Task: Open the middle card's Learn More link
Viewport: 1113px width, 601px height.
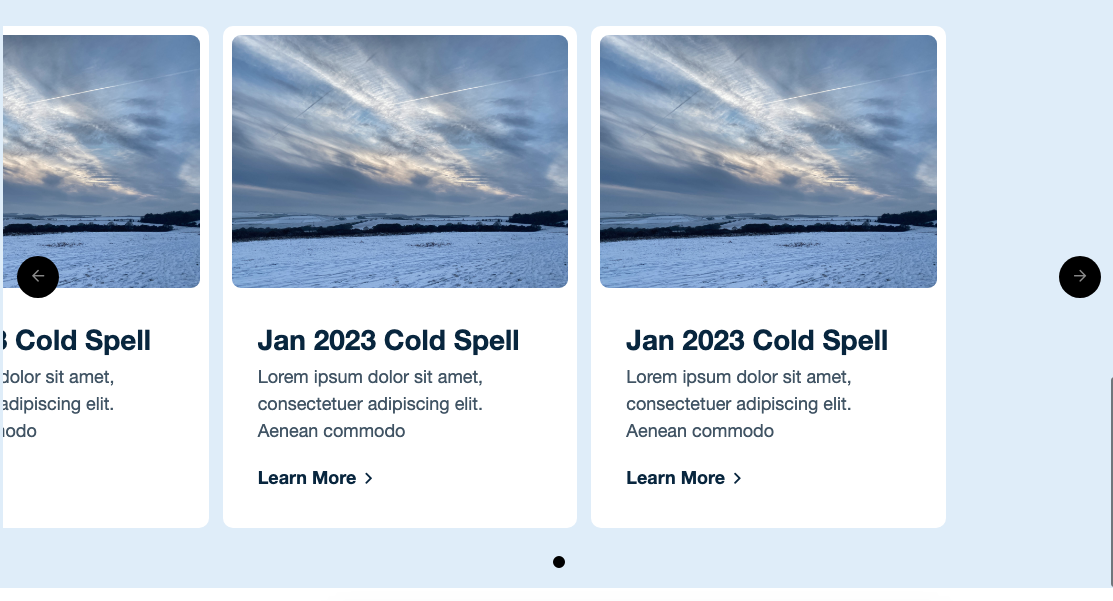Action: pyautogui.click(x=307, y=478)
